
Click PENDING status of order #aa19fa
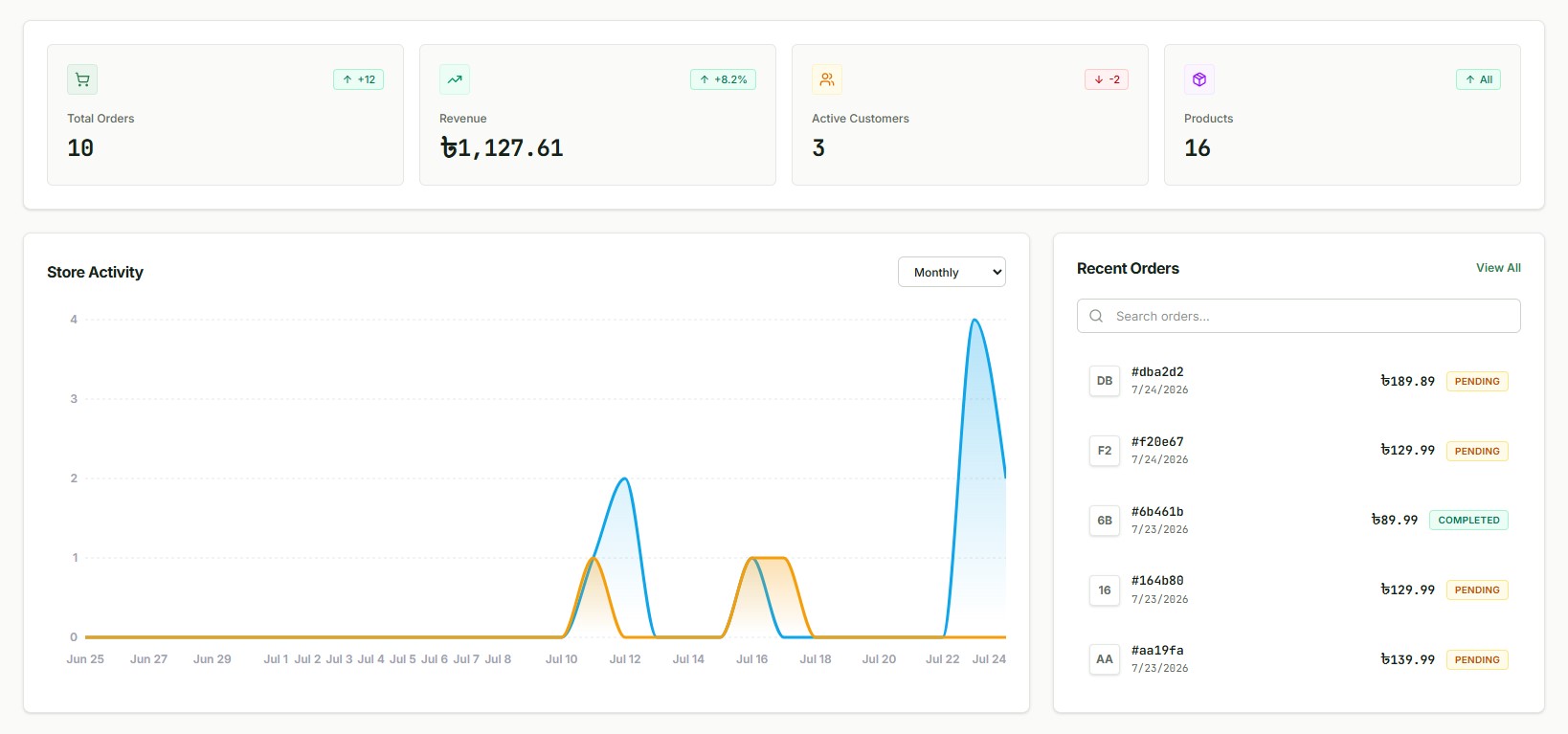tap(1477, 659)
